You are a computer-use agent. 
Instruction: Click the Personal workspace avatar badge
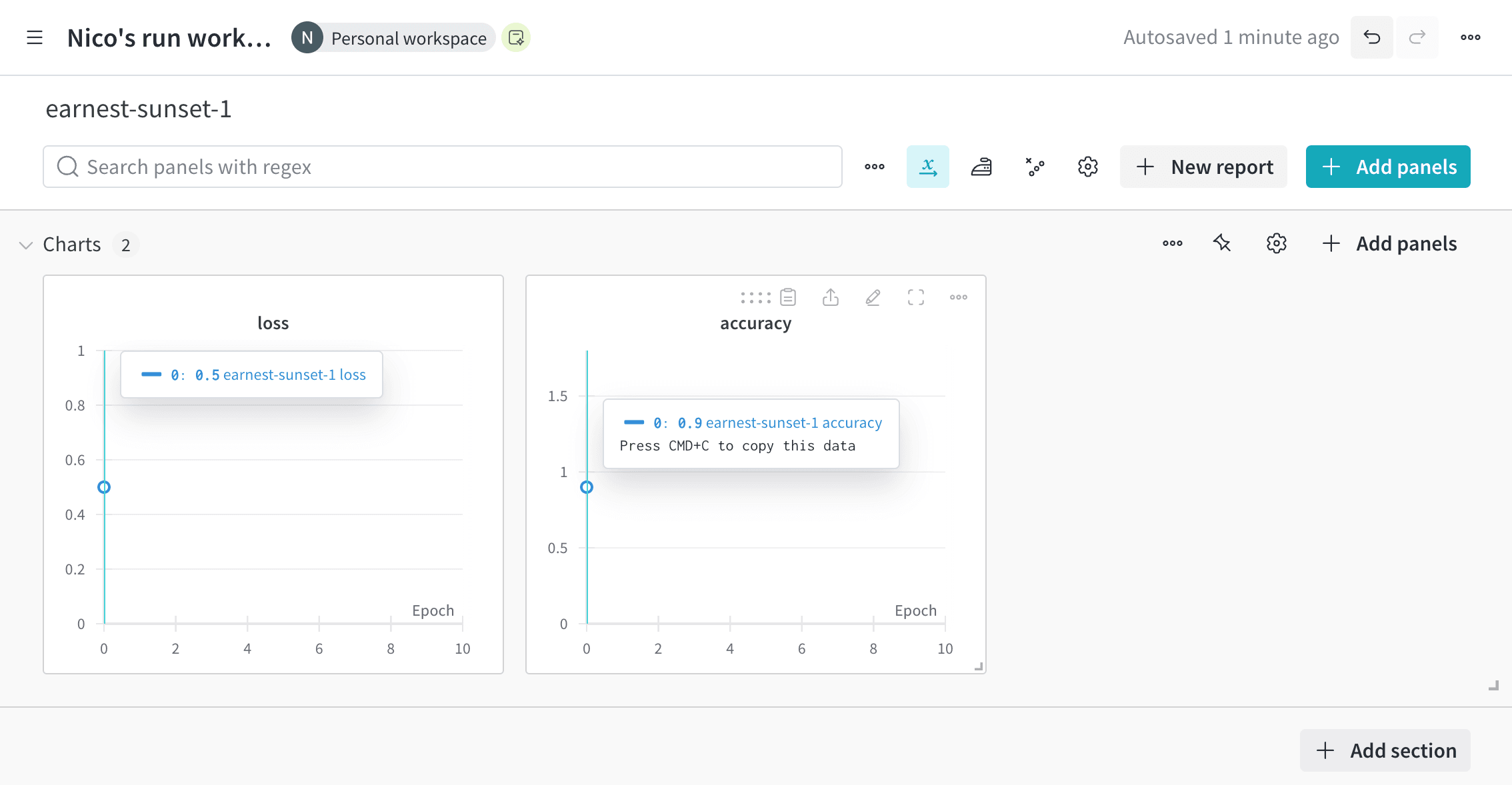(x=307, y=38)
